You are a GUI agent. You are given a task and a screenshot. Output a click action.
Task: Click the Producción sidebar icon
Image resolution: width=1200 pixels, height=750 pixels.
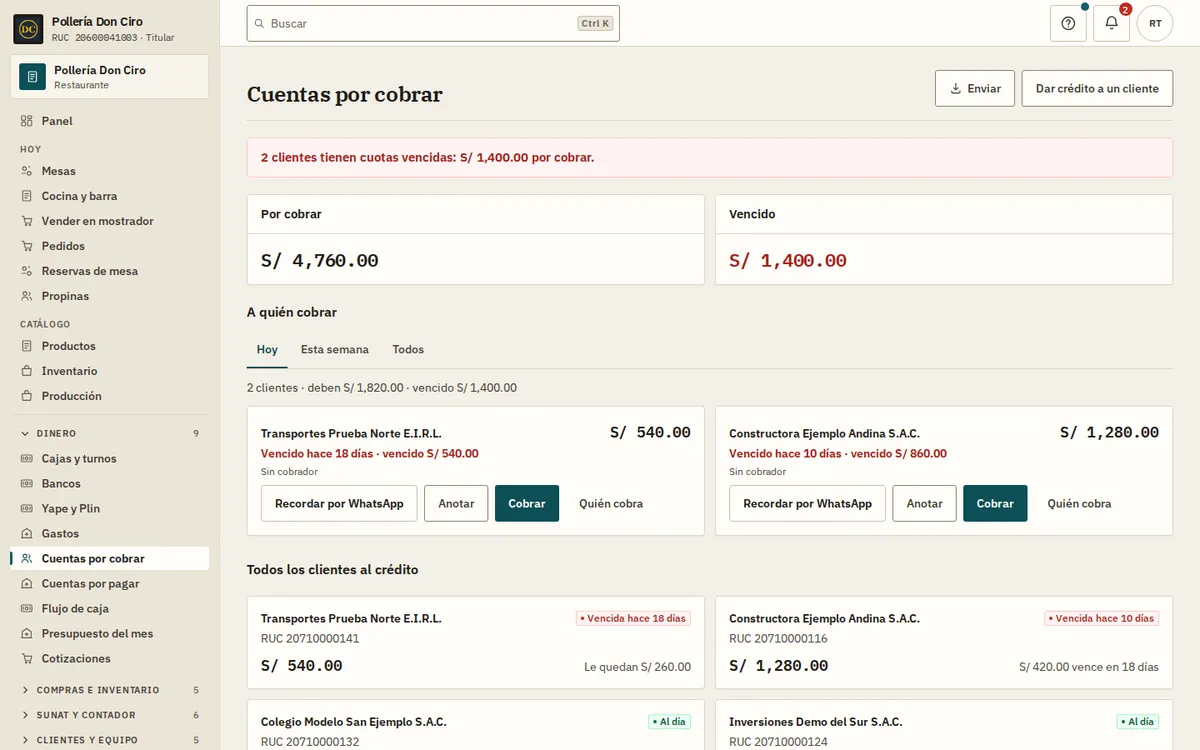coord(27,396)
